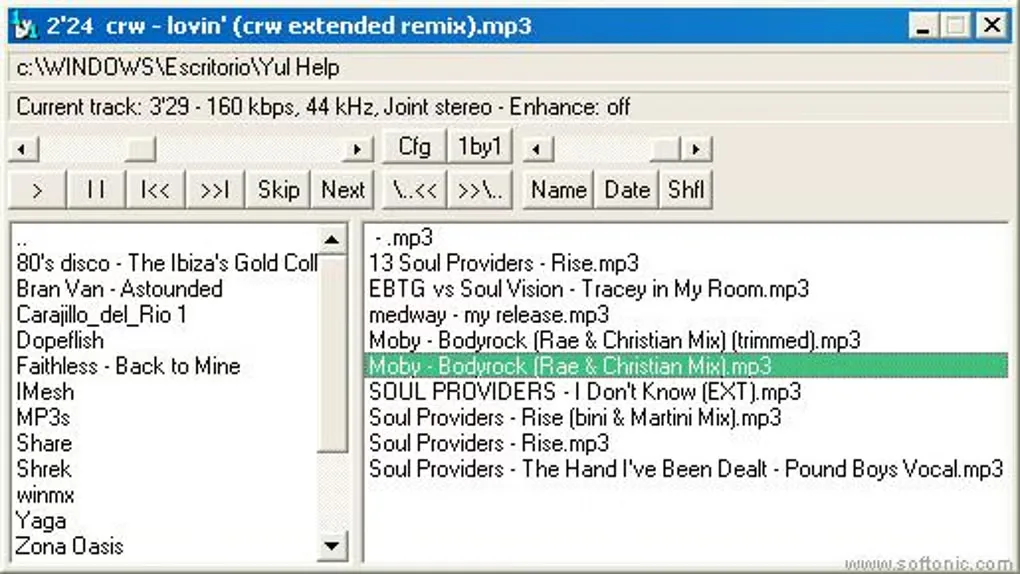Image resolution: width=1020 pixels, height=574 pixels.
Task: Click the volume slider's right arrow
Action: click(x=696, y=149)
